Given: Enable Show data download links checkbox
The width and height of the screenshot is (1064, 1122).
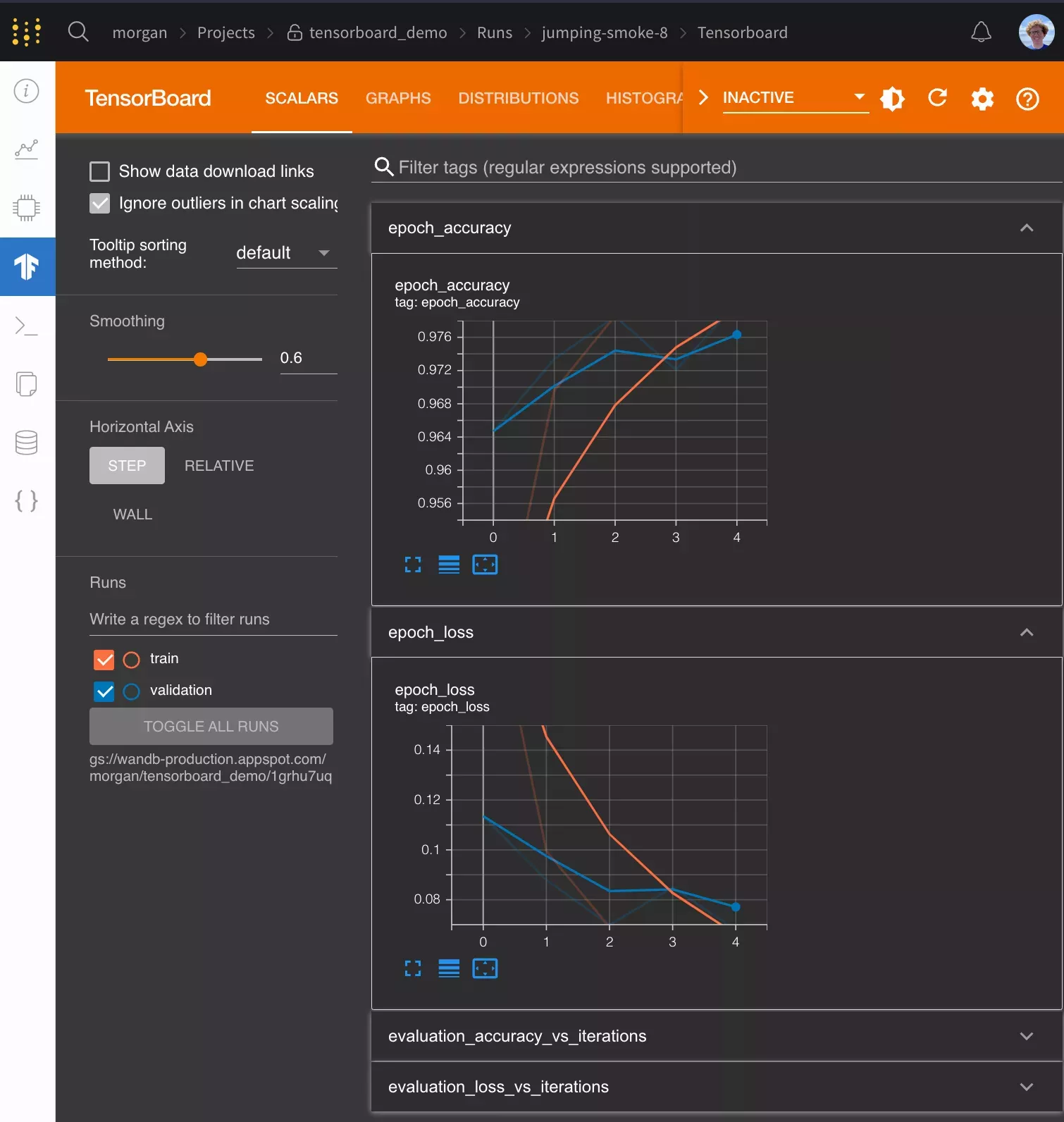Looking at the screenshot, I should pos(100,171).
